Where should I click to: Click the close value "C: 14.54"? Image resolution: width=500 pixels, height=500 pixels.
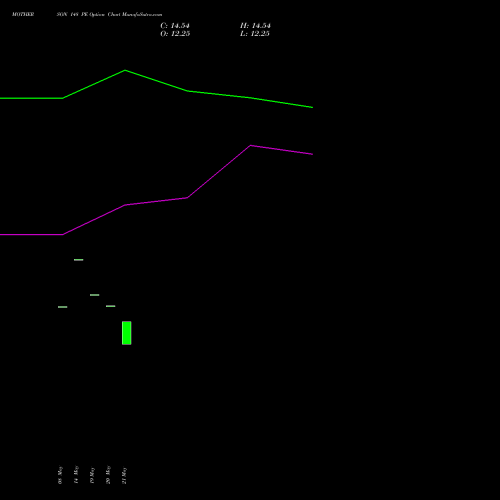pos(175,26)
